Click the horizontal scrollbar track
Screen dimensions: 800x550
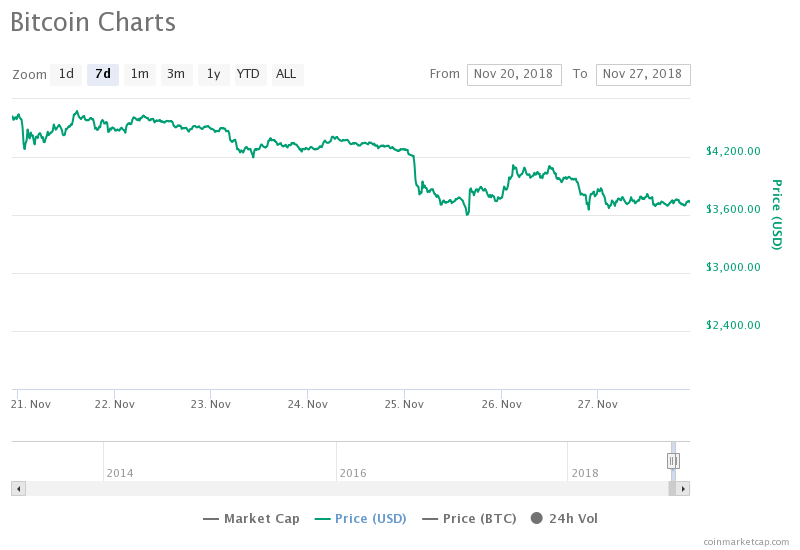(x=340, y=488)
